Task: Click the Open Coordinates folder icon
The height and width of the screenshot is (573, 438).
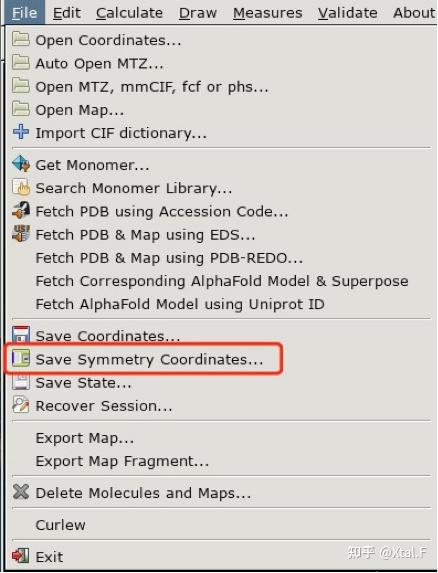Action: [x=21, y=39]
